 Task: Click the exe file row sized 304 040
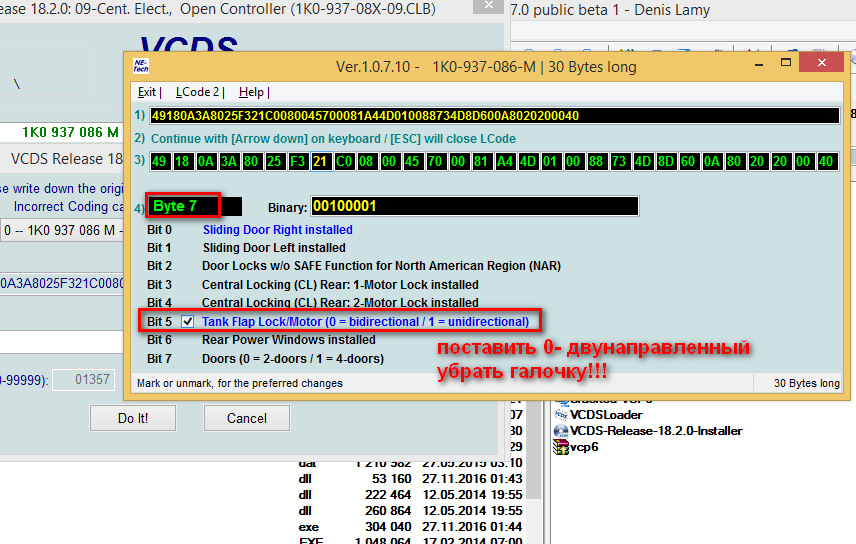pos(411,527)
